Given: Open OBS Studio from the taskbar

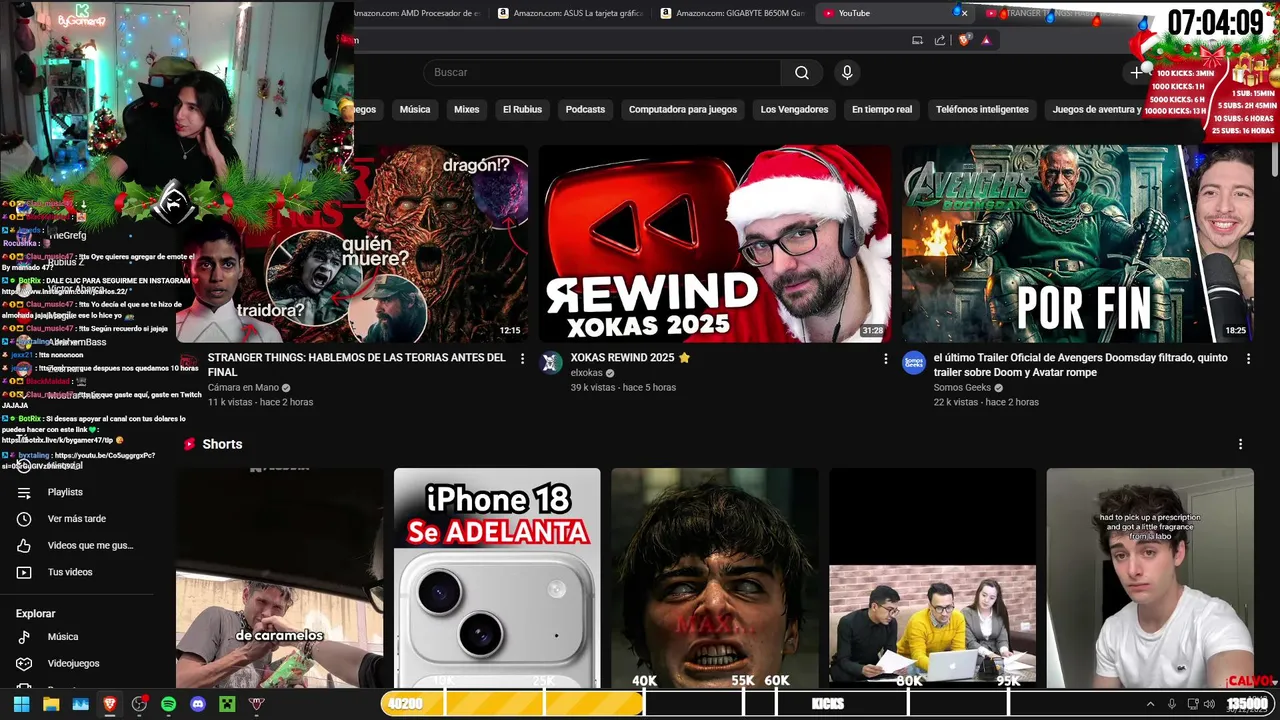Looking at the screenshot, I should (x=139, y=704).
